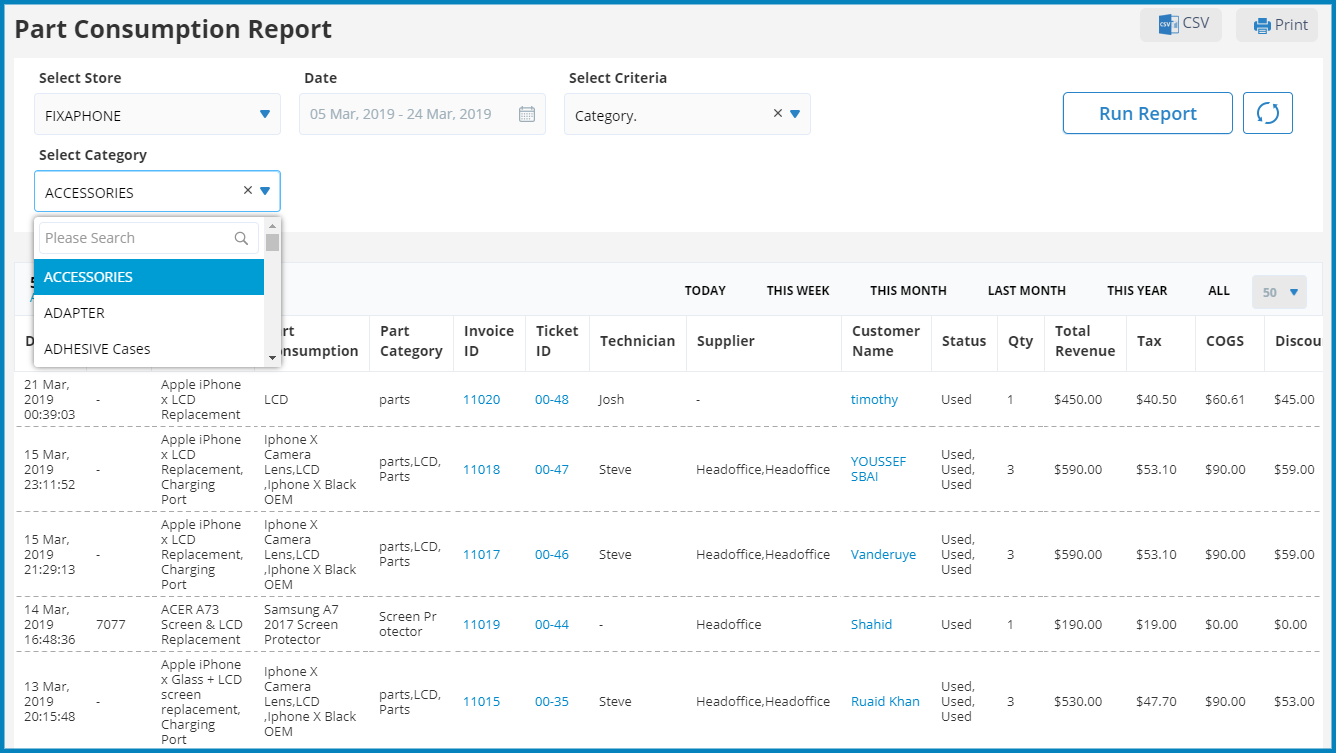
Task: Open ticket 00-44
Action: [552, 624]
